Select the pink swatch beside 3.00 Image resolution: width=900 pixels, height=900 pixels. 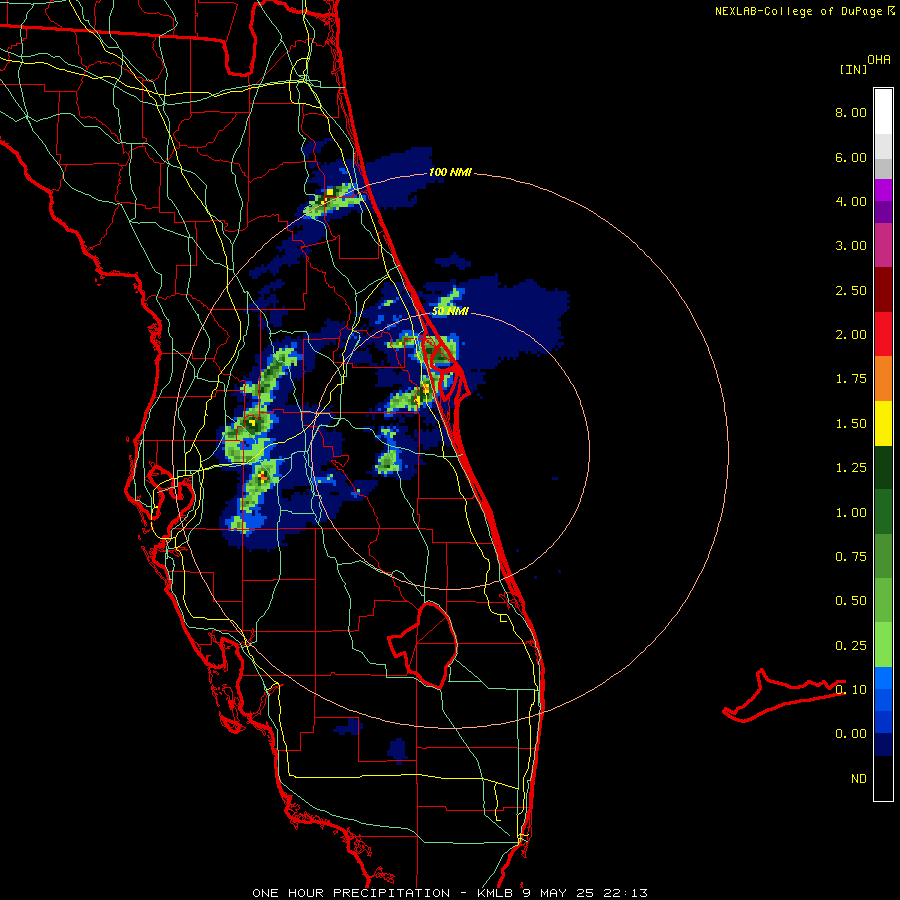pyautogui.click(x=883, y=246)
